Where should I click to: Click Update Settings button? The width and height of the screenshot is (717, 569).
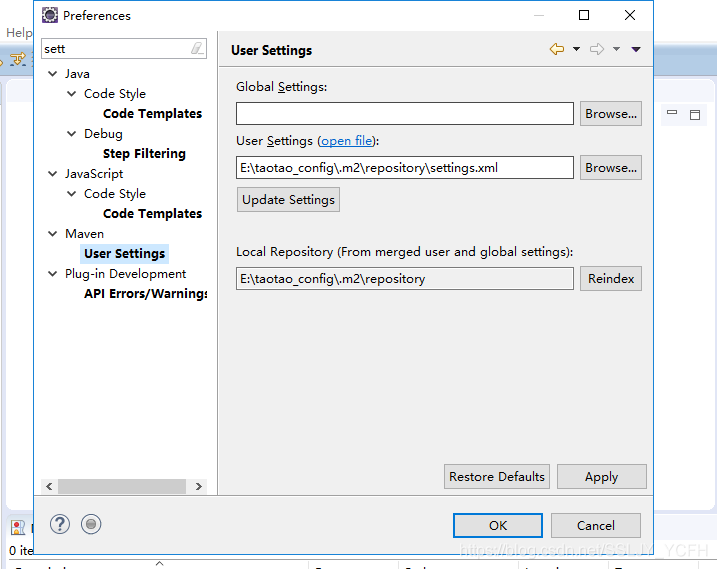288,200
